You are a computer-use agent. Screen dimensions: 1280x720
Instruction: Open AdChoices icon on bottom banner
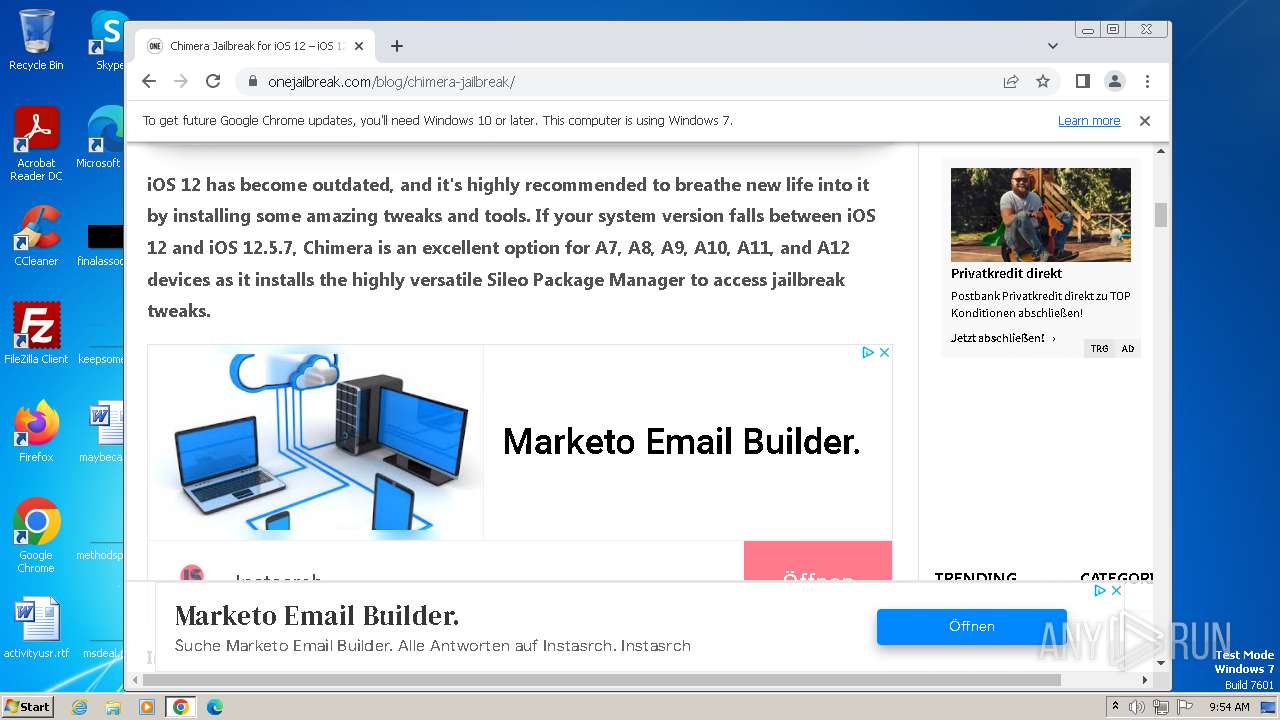pyautogui.click(x=1100, y=591)
